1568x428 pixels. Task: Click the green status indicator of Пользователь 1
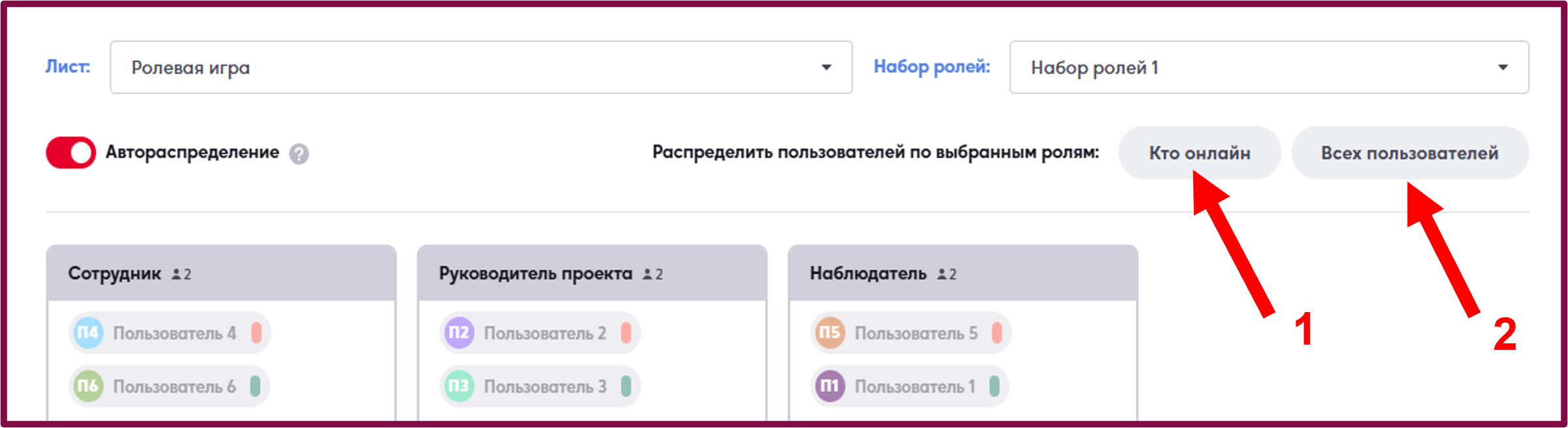point(994,386)
